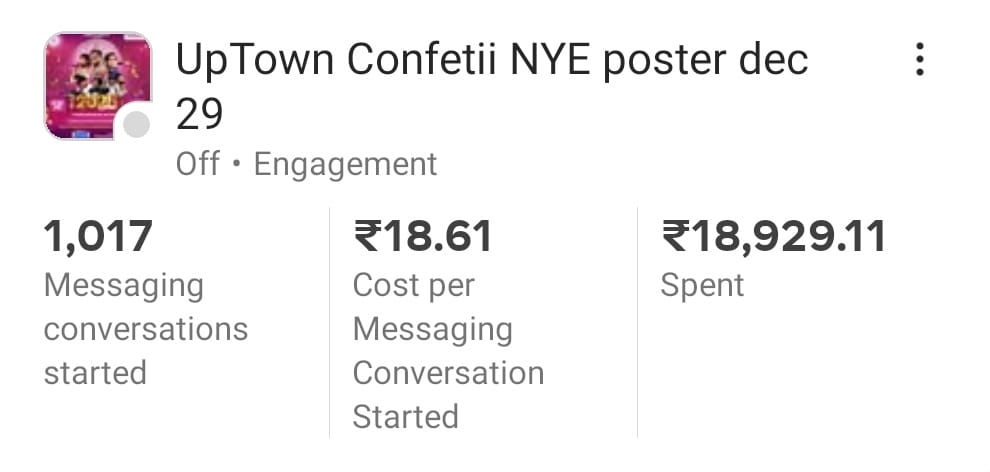Open the UpTown Confetii NYE poster campaign title

[x=492, y=87]
